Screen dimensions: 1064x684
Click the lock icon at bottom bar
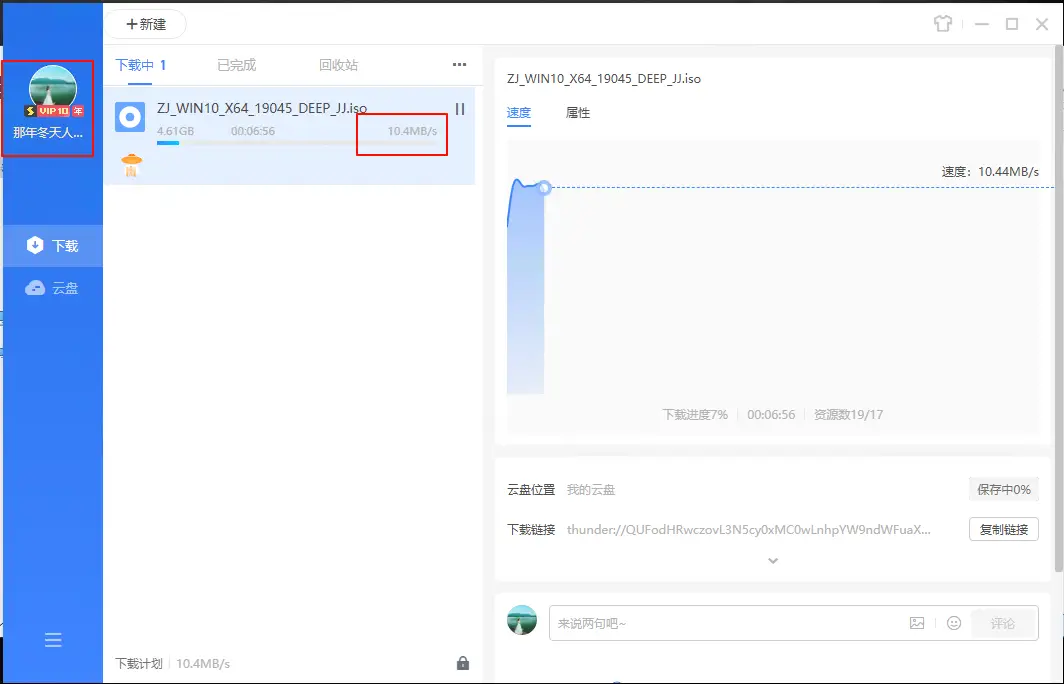[x=463, y=663]
